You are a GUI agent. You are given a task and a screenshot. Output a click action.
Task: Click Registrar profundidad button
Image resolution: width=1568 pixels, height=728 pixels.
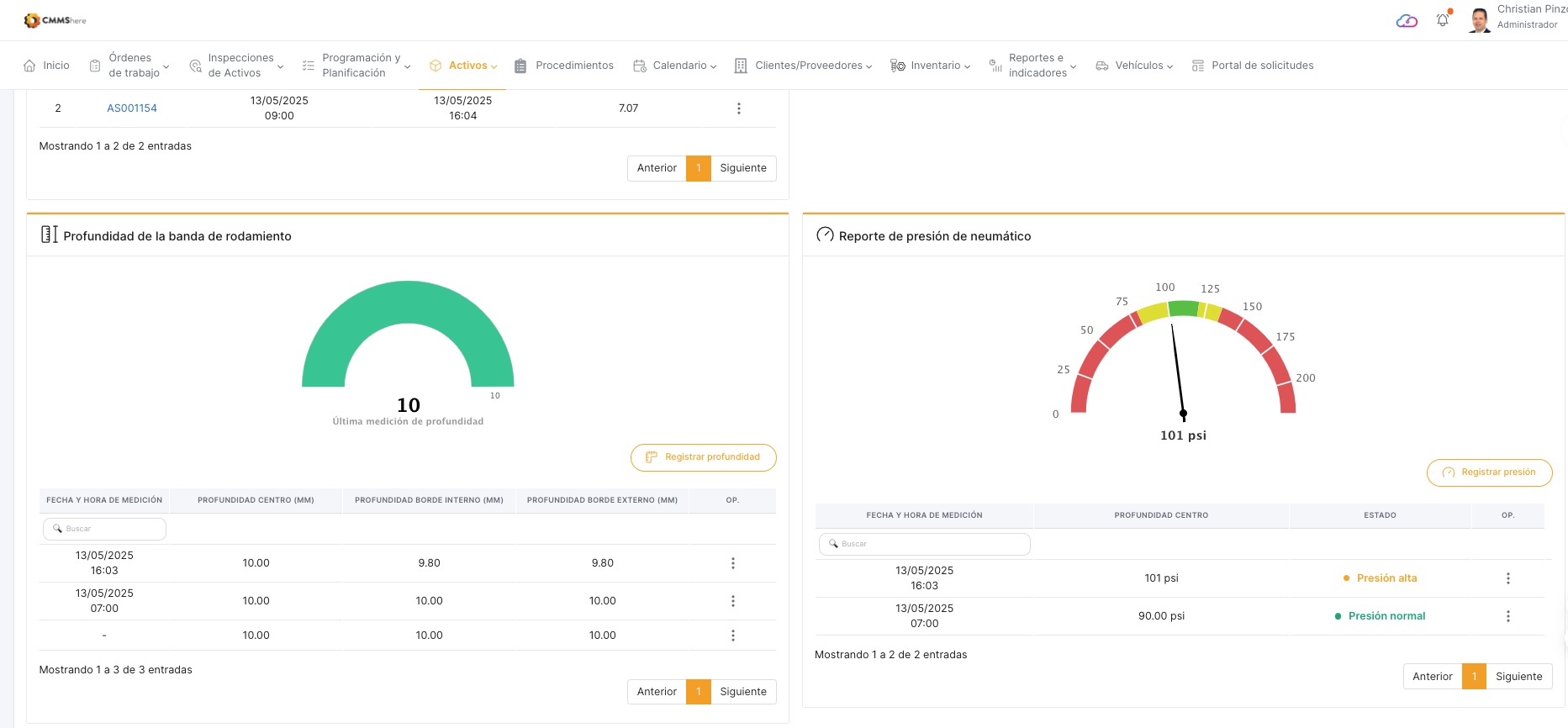(703, 457)
